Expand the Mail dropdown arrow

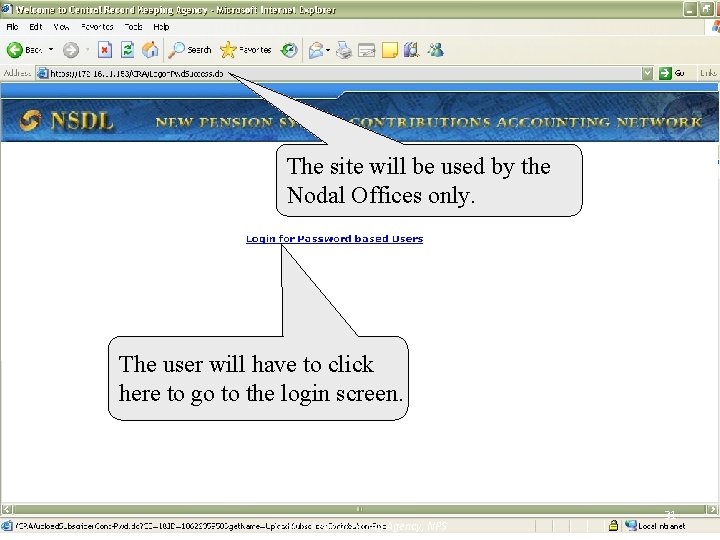(x=328, y=50)
